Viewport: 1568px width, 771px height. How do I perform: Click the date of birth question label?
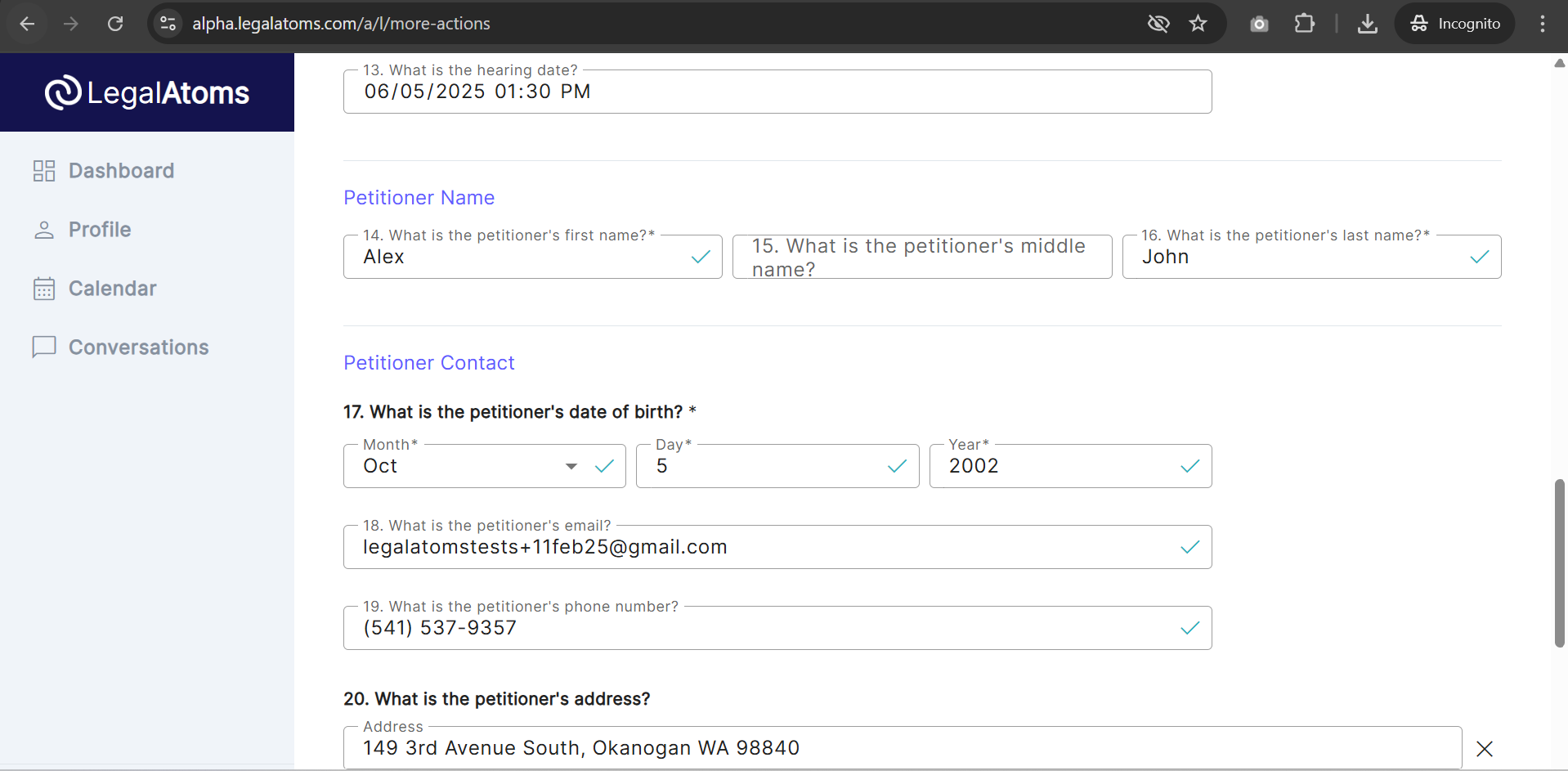click(520, 412)
